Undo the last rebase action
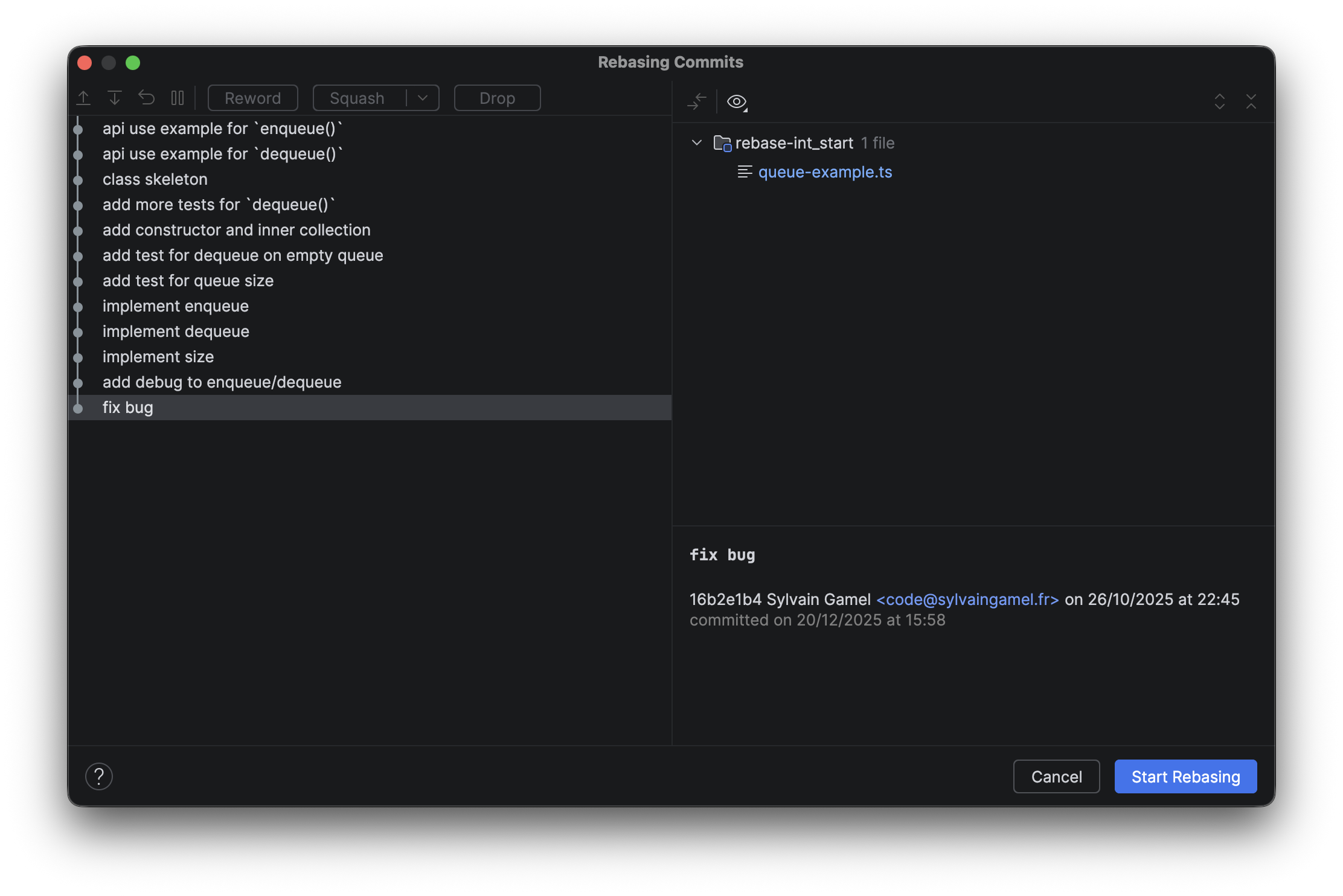This screenshot has height=896, width=1343. tap(146, 97)
